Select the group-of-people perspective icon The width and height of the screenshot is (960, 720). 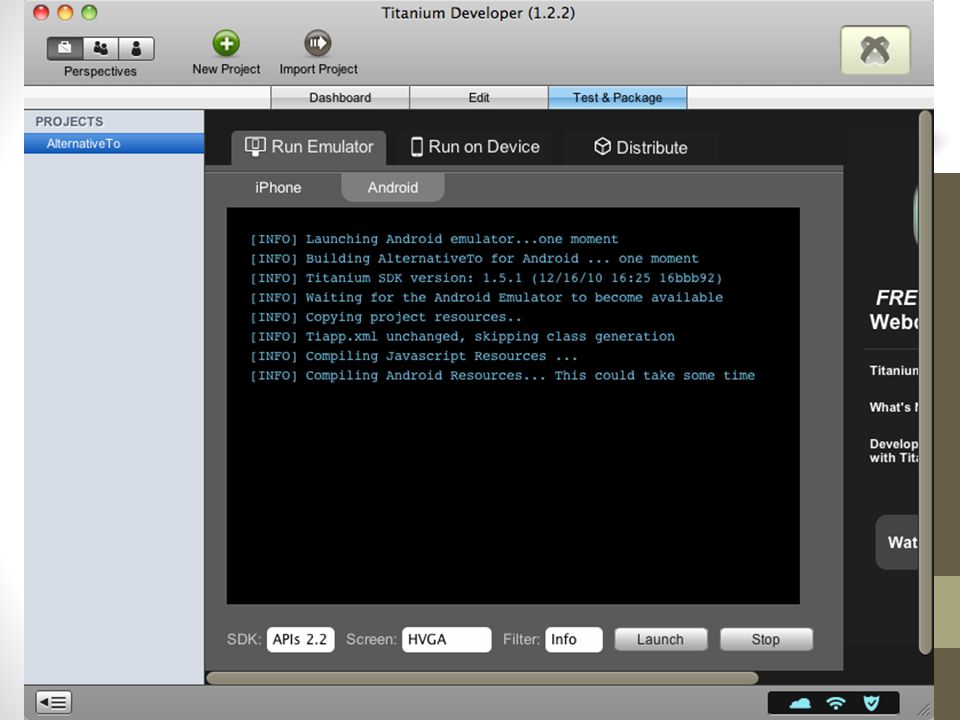100,48
